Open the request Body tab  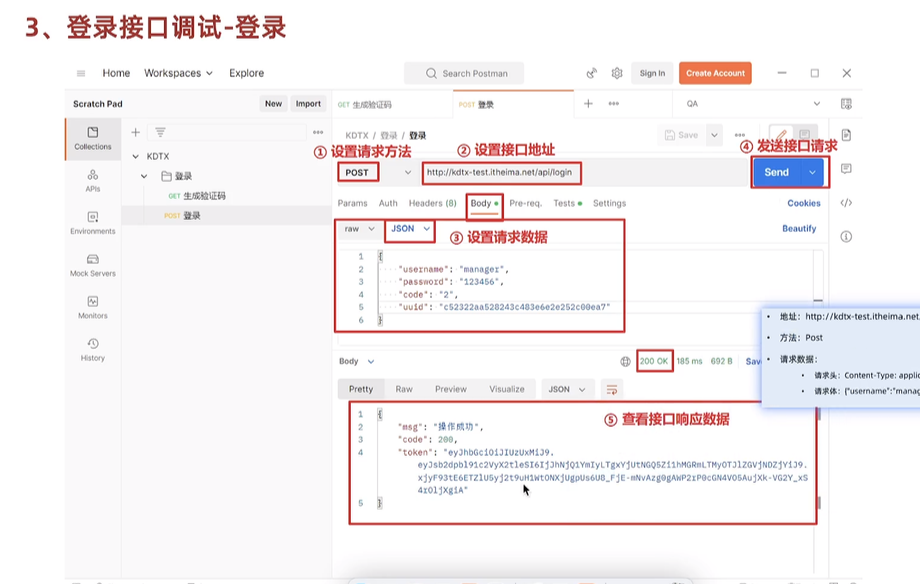point(484,203)
